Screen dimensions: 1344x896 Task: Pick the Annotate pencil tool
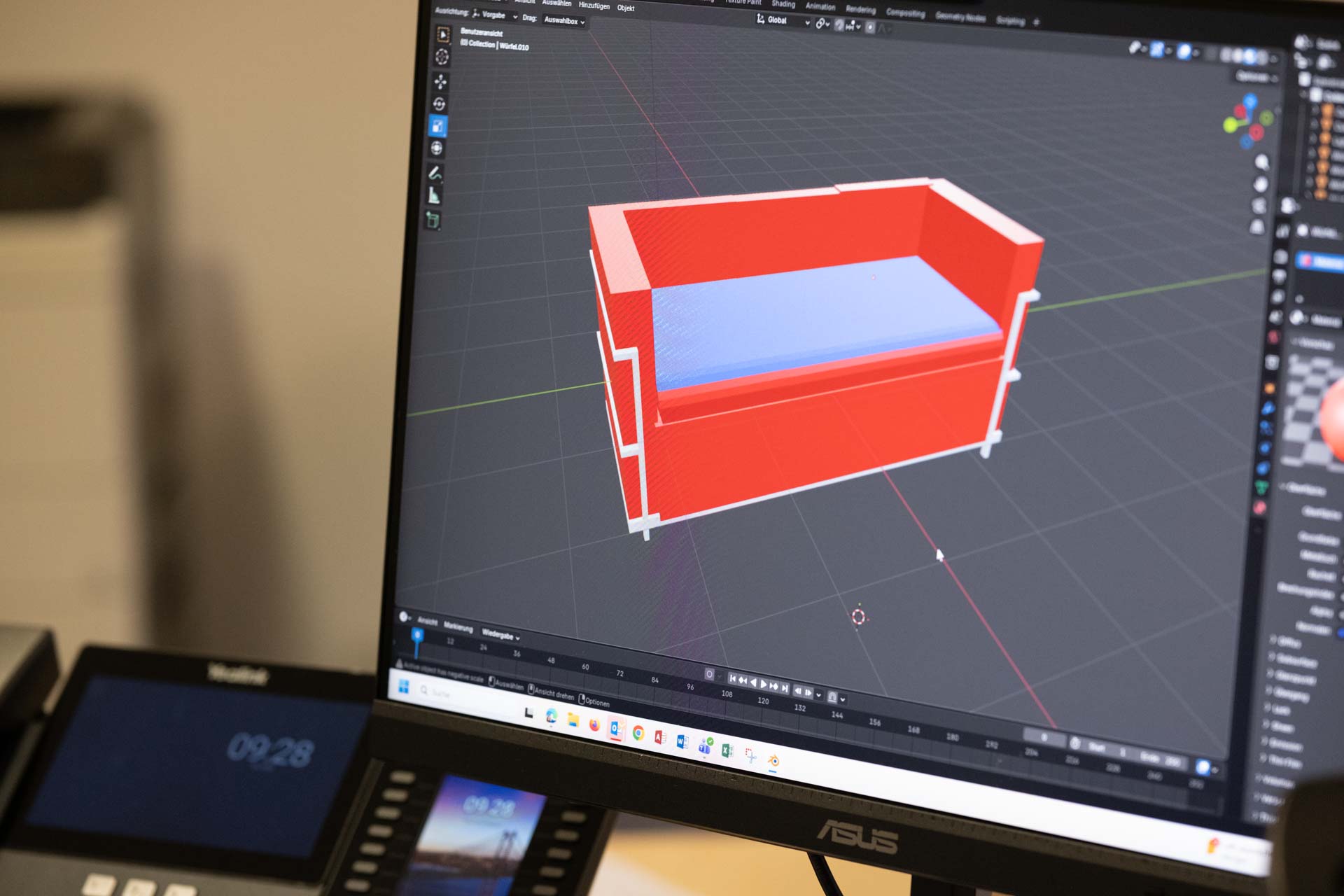click(435, 173)
